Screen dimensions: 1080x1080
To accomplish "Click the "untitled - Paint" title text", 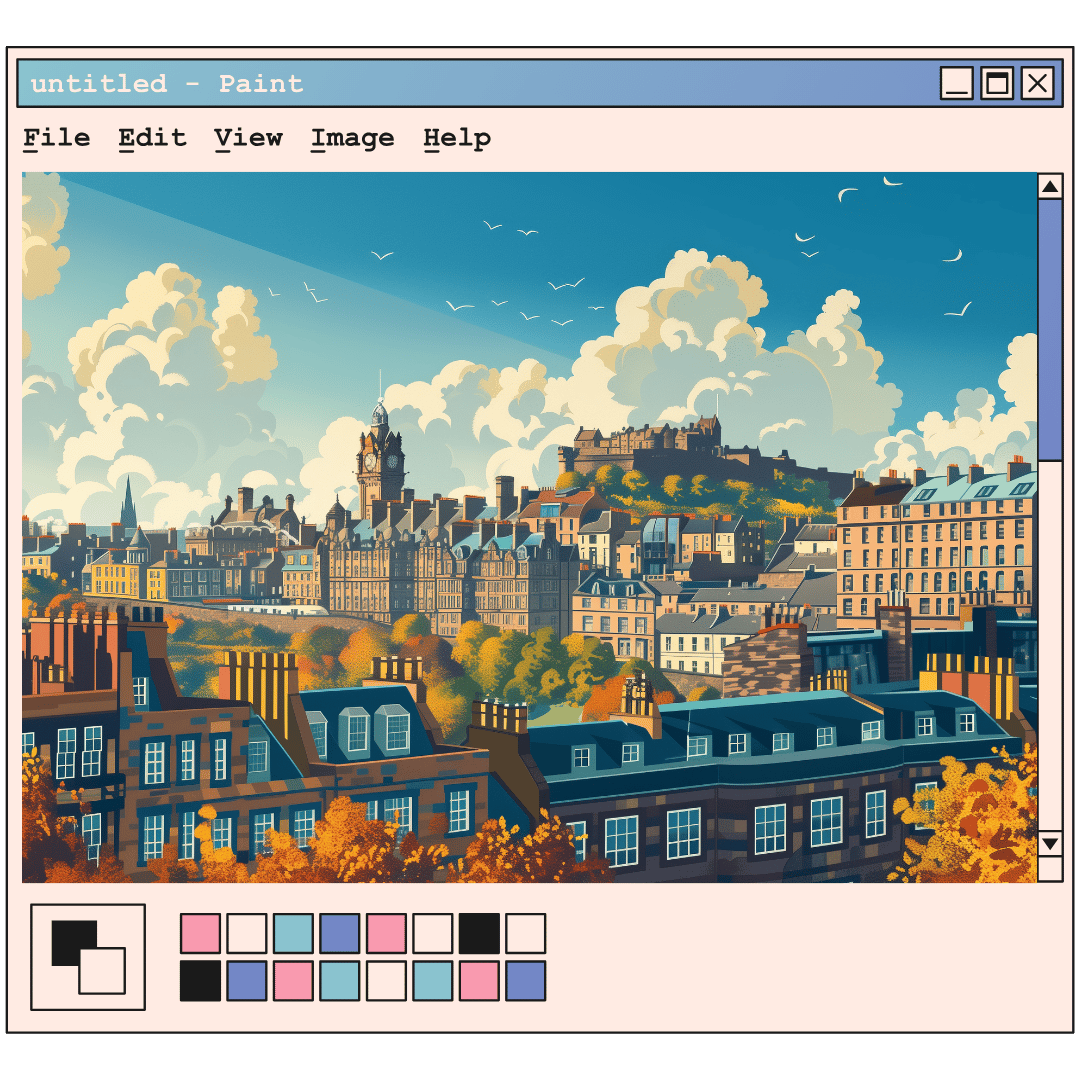I will (x=167, y=83).
